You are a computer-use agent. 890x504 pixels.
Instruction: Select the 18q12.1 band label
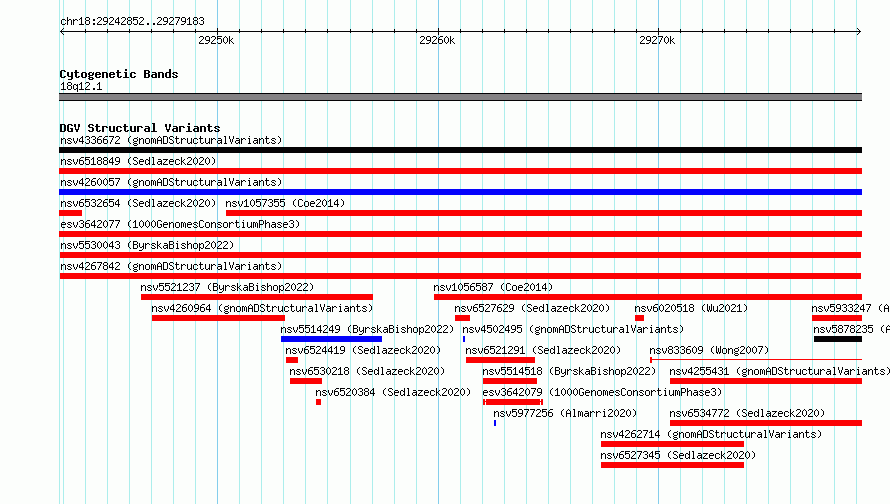coord(81,86)
